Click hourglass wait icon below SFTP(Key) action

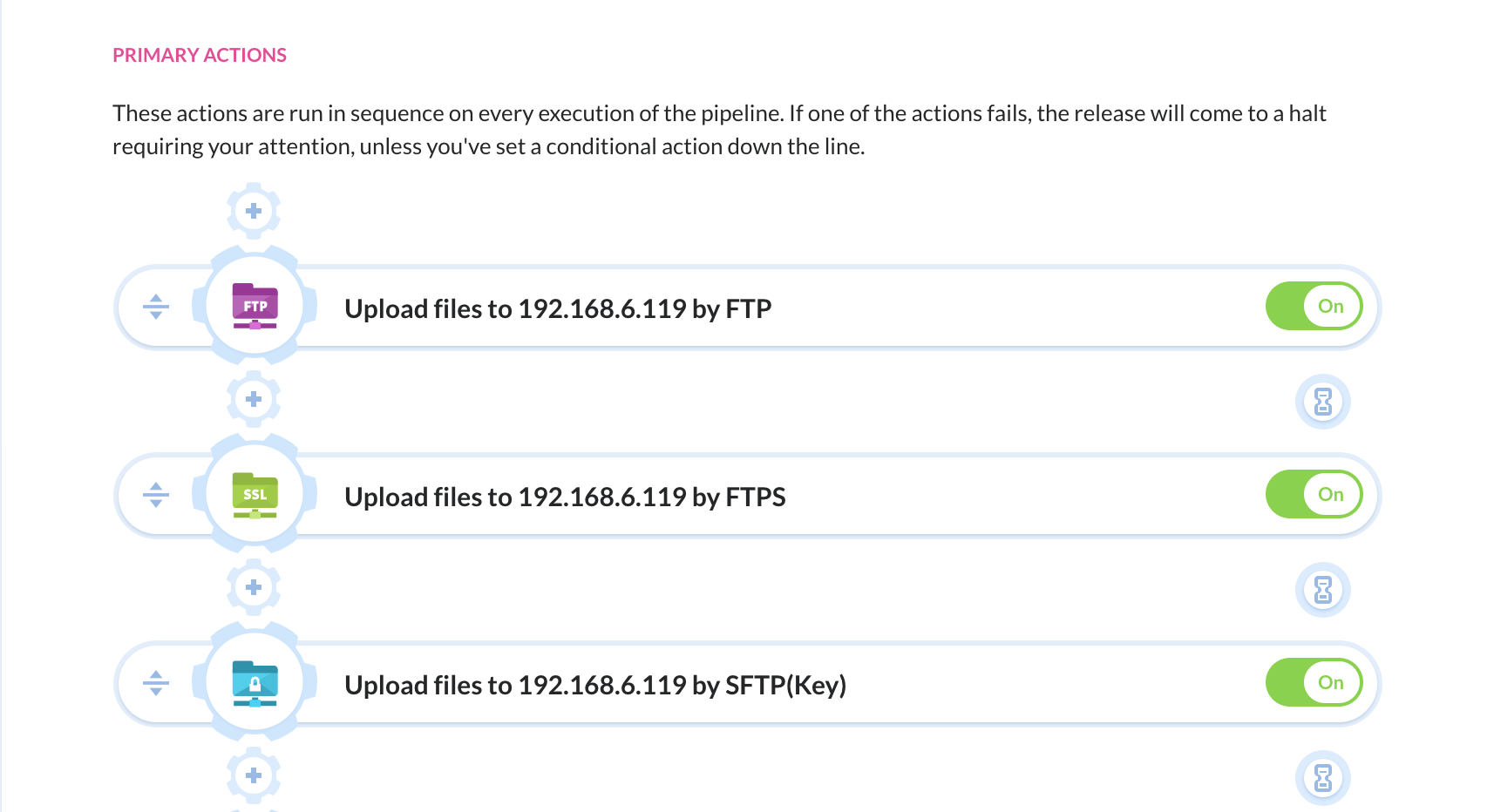[x=1322, y=778]
